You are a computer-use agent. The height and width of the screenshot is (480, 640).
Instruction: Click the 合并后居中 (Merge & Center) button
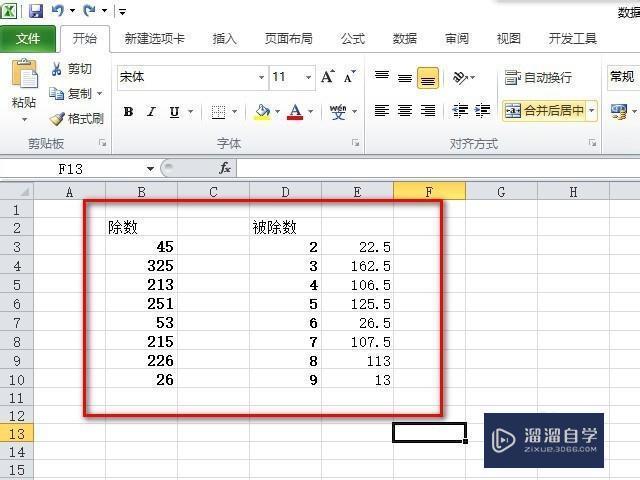(544, 111)
